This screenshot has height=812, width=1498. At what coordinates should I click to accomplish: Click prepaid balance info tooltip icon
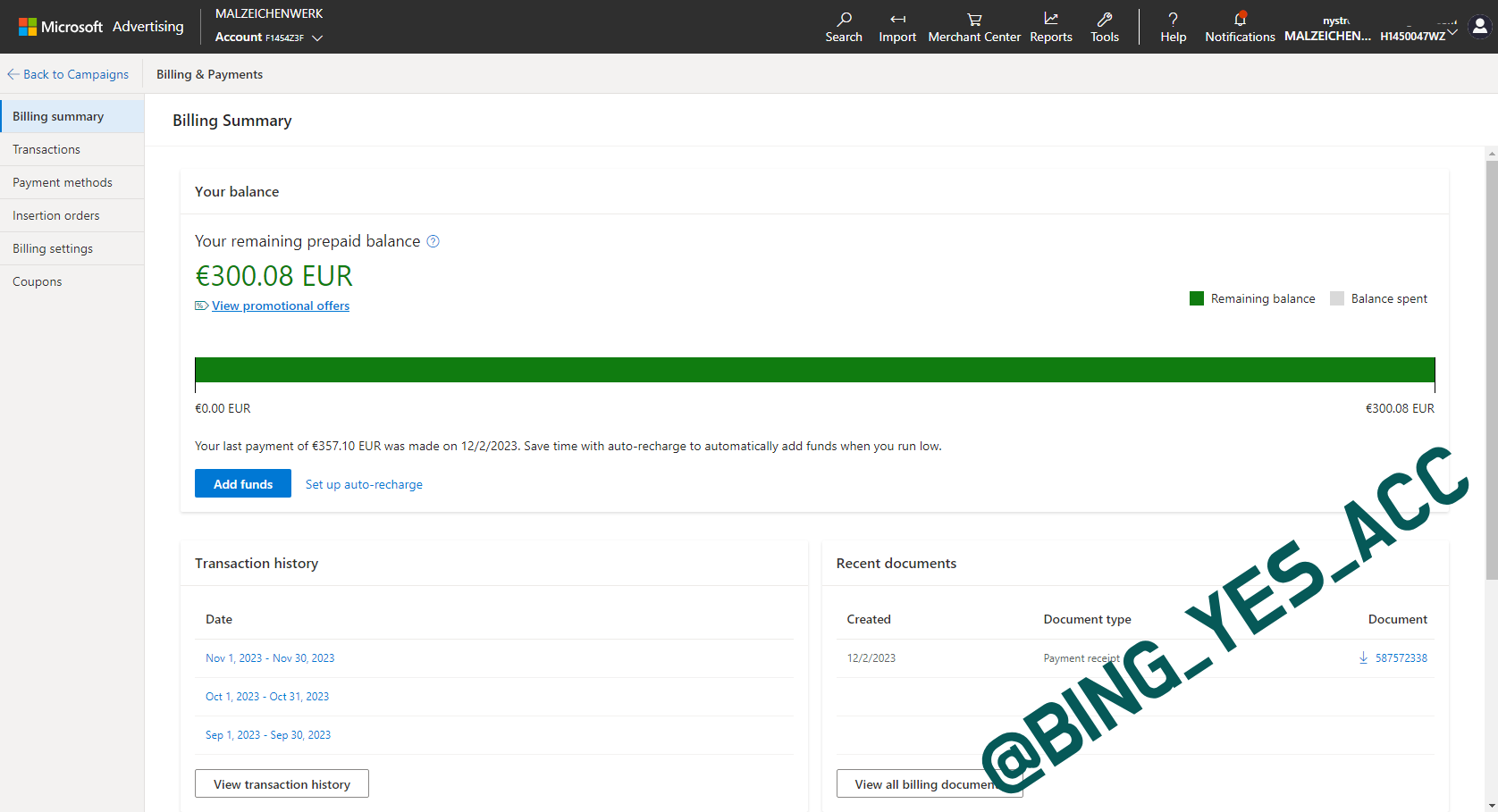click(x=433, y=241)
